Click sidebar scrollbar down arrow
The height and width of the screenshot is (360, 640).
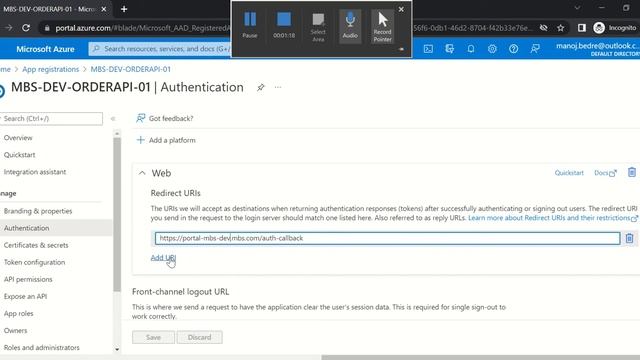(117, 349)
